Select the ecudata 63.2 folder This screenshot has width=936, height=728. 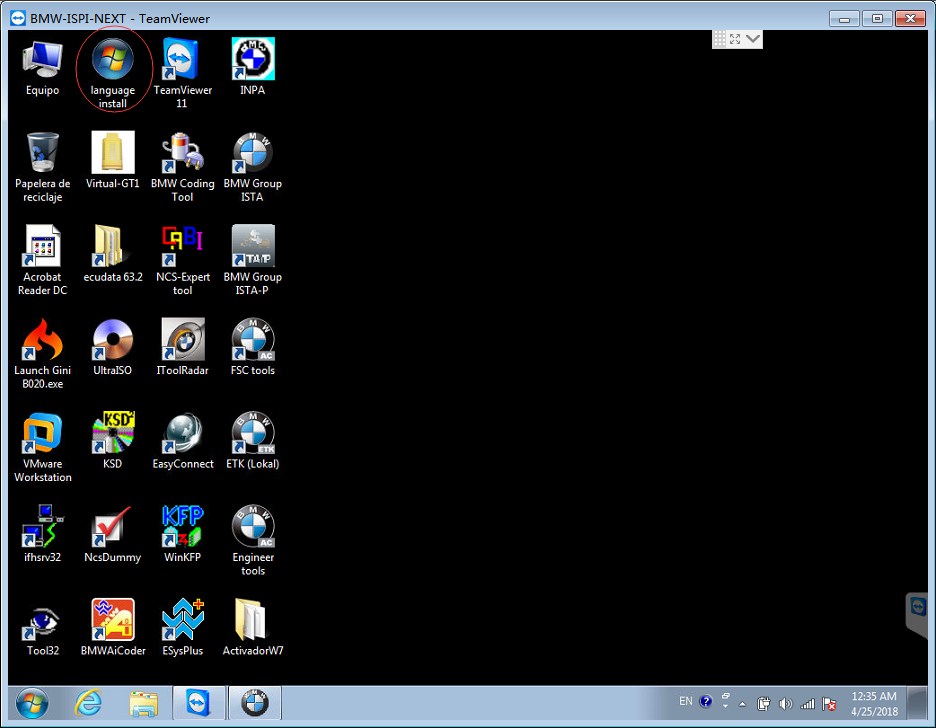(x=113, y=254)
